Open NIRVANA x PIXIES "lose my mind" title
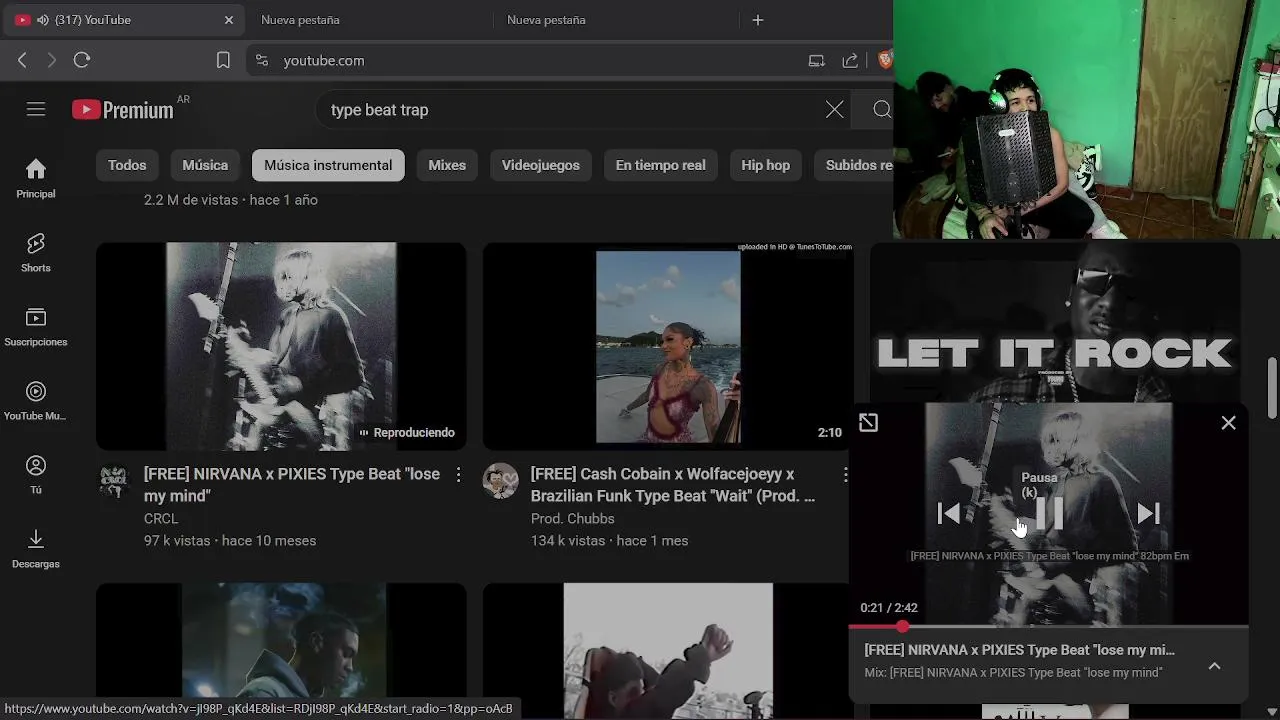 coord(292,485)
